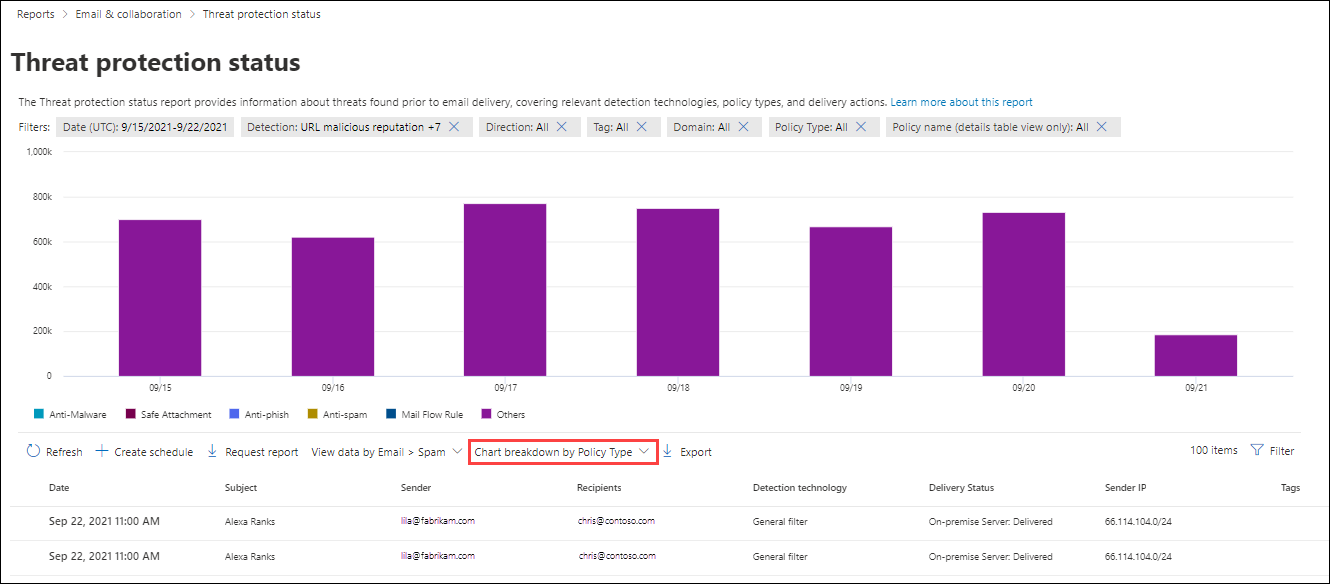This screenshot has height=584, width=1330.
Task: Click the purple Others legend swatch
Action: click(486, 414)
